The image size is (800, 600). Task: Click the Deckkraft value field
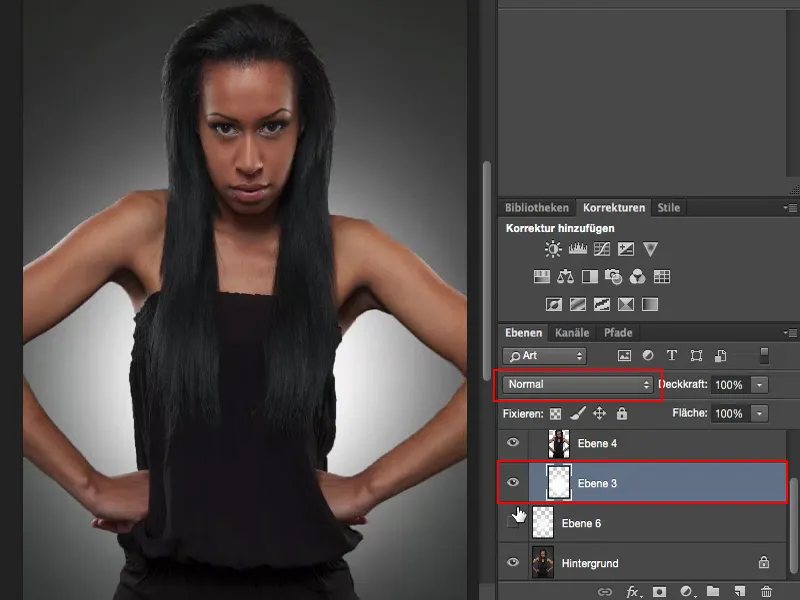click(731, 385)
